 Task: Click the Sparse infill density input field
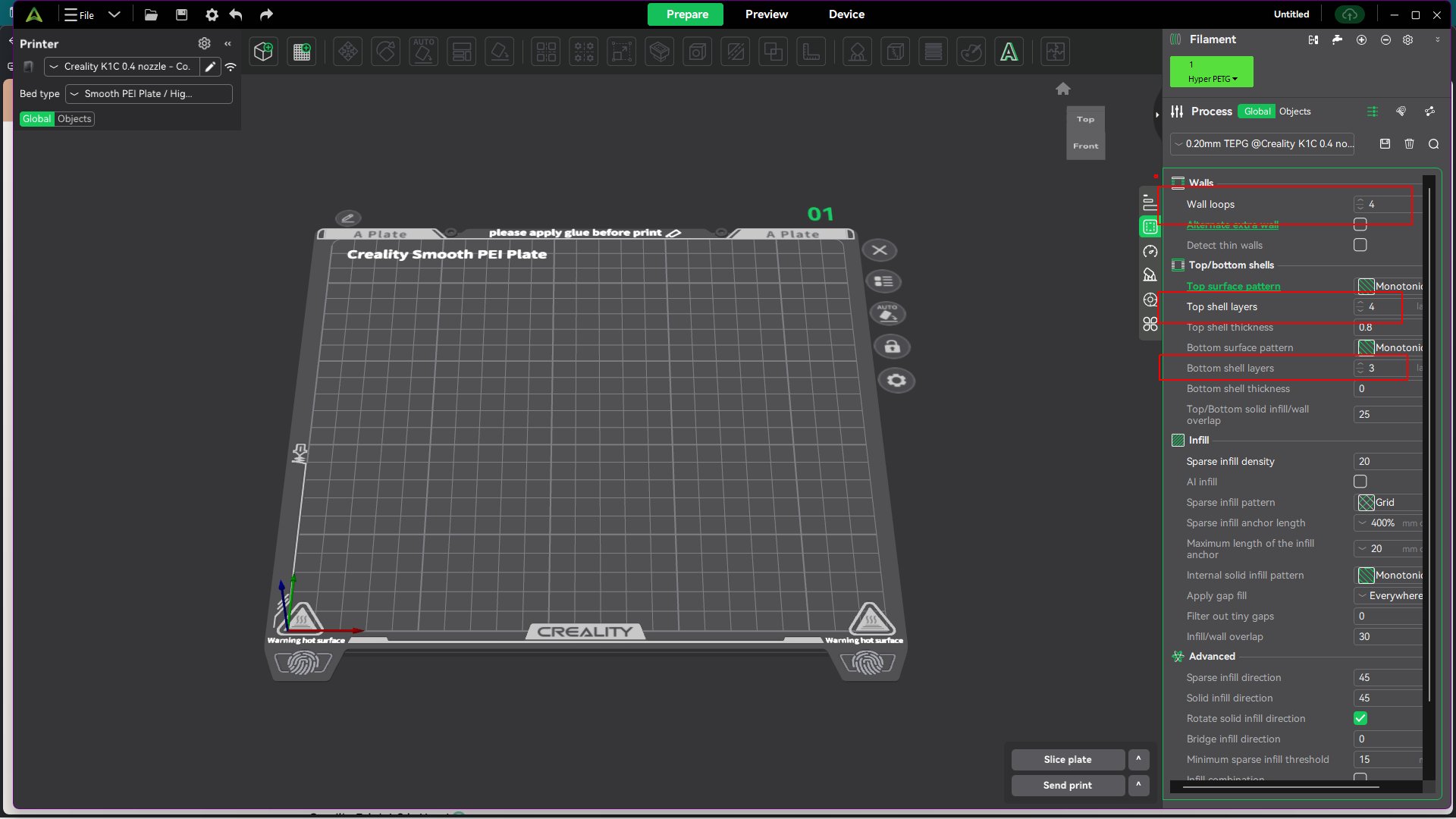[1388, 461]
